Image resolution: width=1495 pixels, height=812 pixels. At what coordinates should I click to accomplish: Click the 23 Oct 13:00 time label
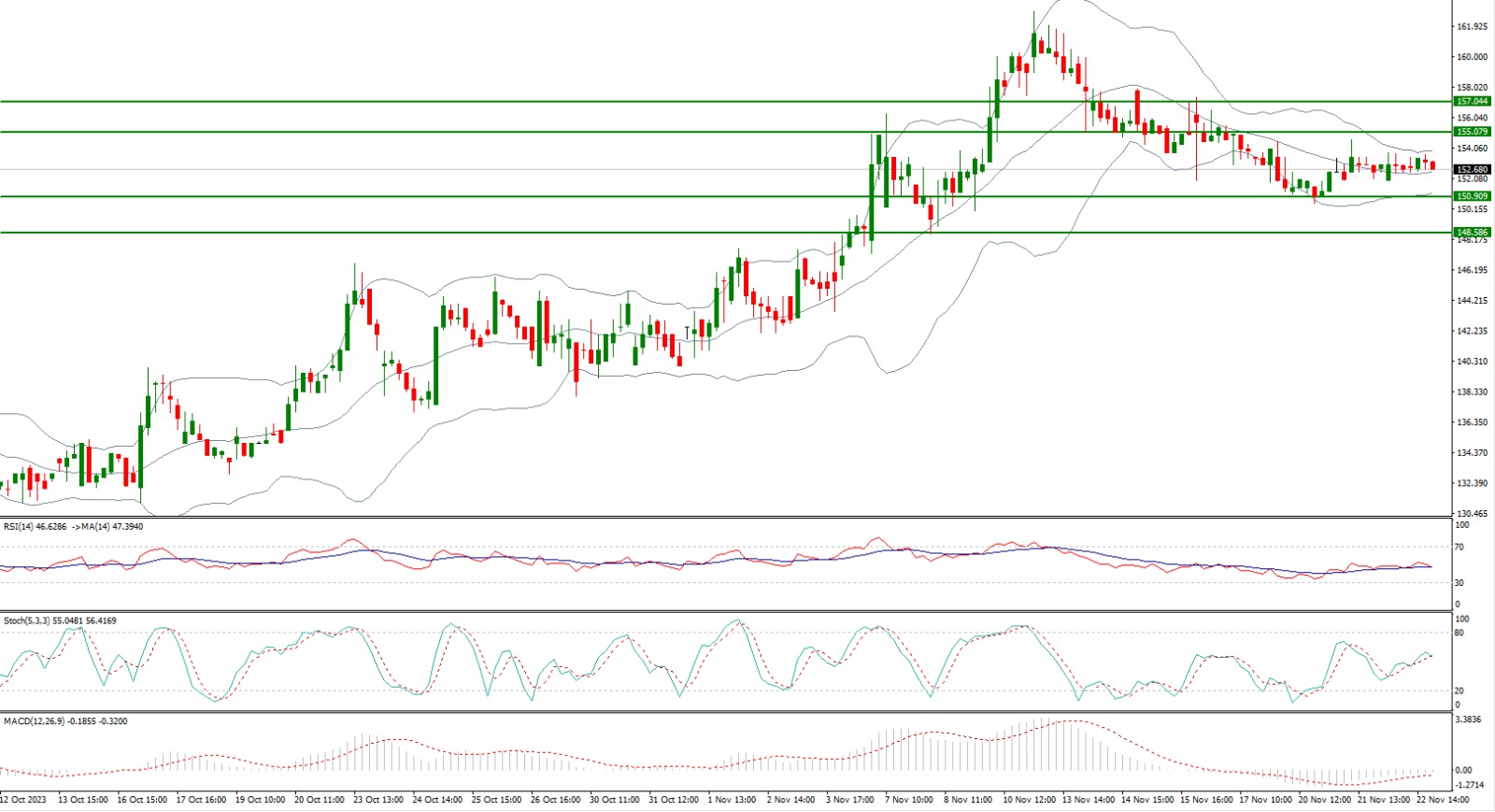377,800
